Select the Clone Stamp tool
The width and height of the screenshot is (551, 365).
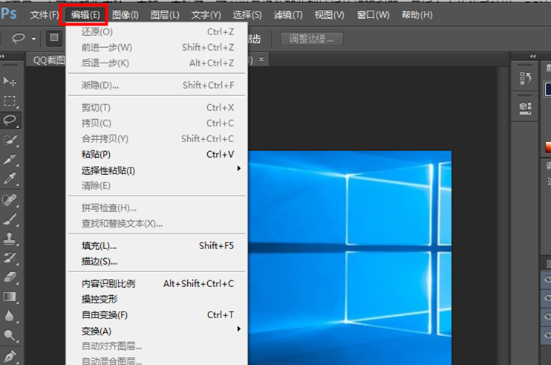tap(9, 239)
